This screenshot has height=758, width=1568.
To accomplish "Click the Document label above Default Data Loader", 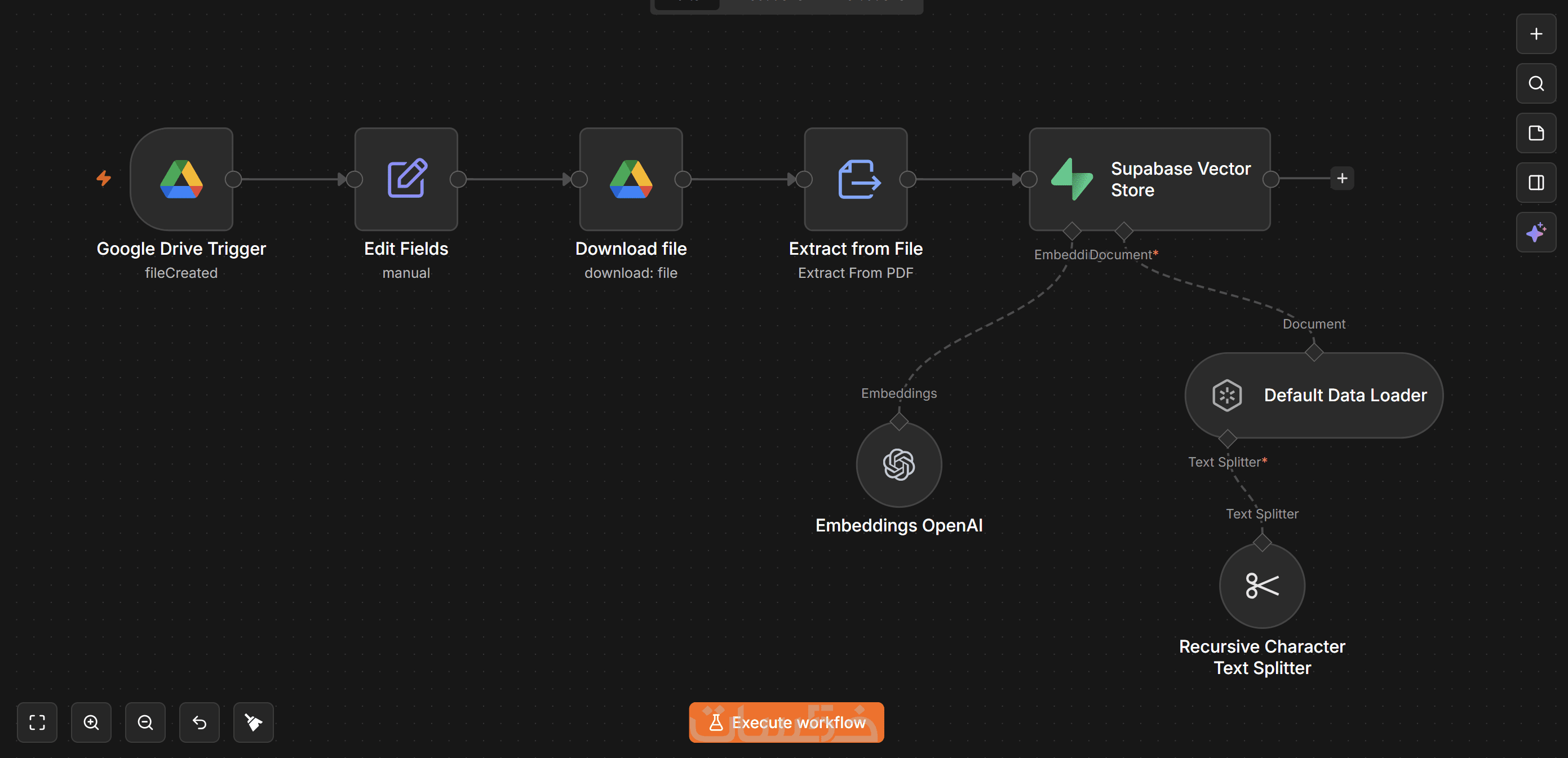I will click(1314, 324).
